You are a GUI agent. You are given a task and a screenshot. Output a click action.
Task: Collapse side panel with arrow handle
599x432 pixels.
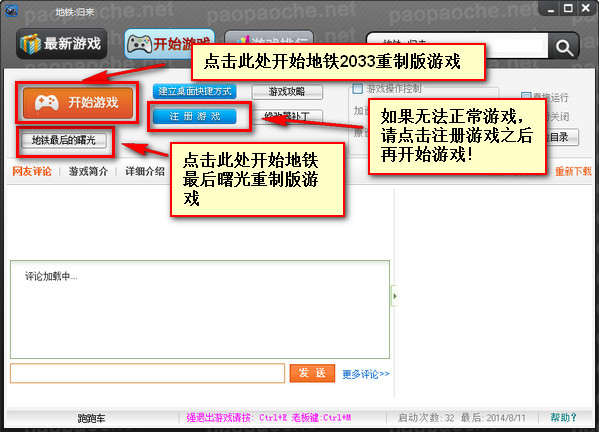pyautogui.click(x=395, y=296)
